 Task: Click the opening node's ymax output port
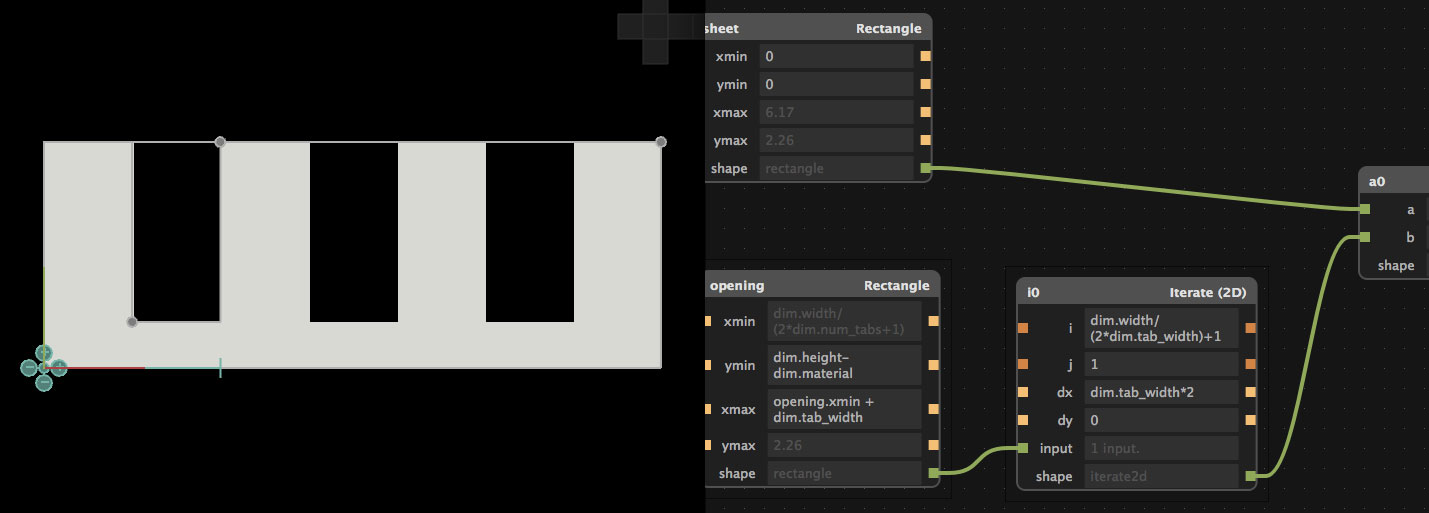pos(933,445)
